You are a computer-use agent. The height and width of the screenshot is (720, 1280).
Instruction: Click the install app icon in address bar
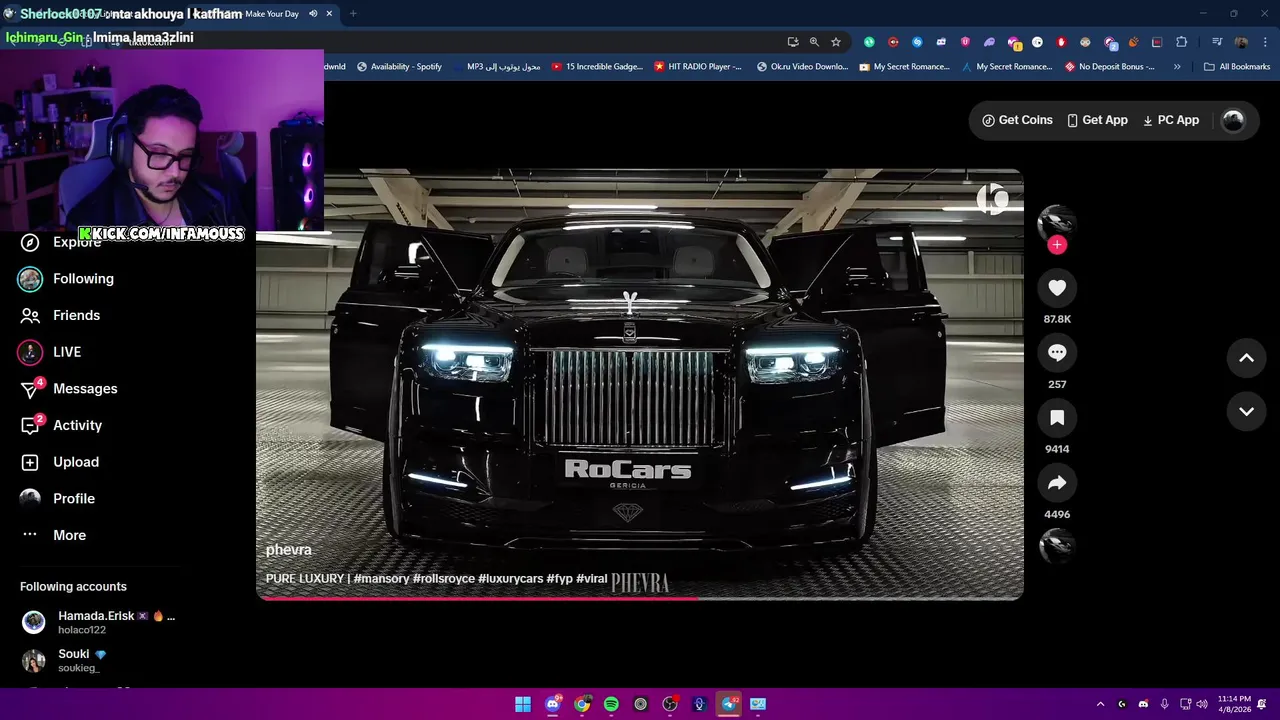click(x=793, y=42)
